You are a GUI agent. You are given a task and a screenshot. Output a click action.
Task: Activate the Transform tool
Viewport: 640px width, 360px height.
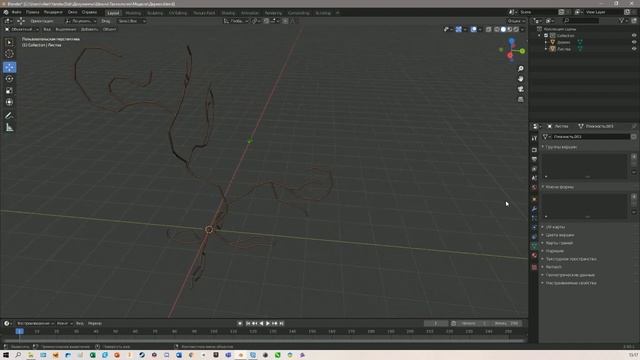click(x=9, y=102)
